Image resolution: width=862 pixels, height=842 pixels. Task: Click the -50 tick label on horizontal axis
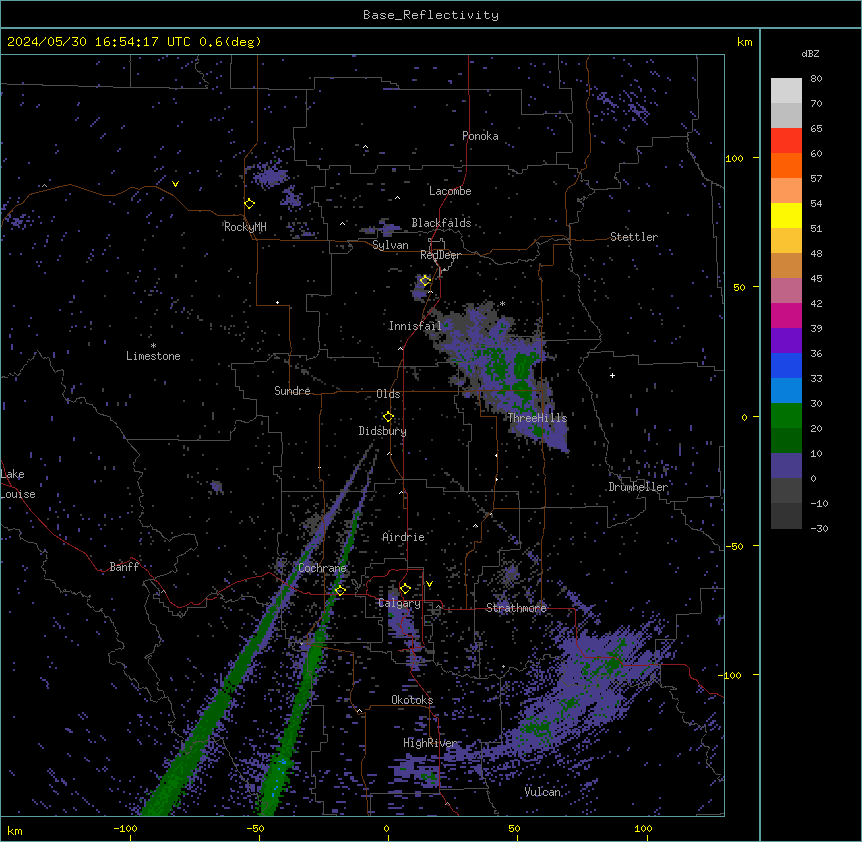(255, 828)
